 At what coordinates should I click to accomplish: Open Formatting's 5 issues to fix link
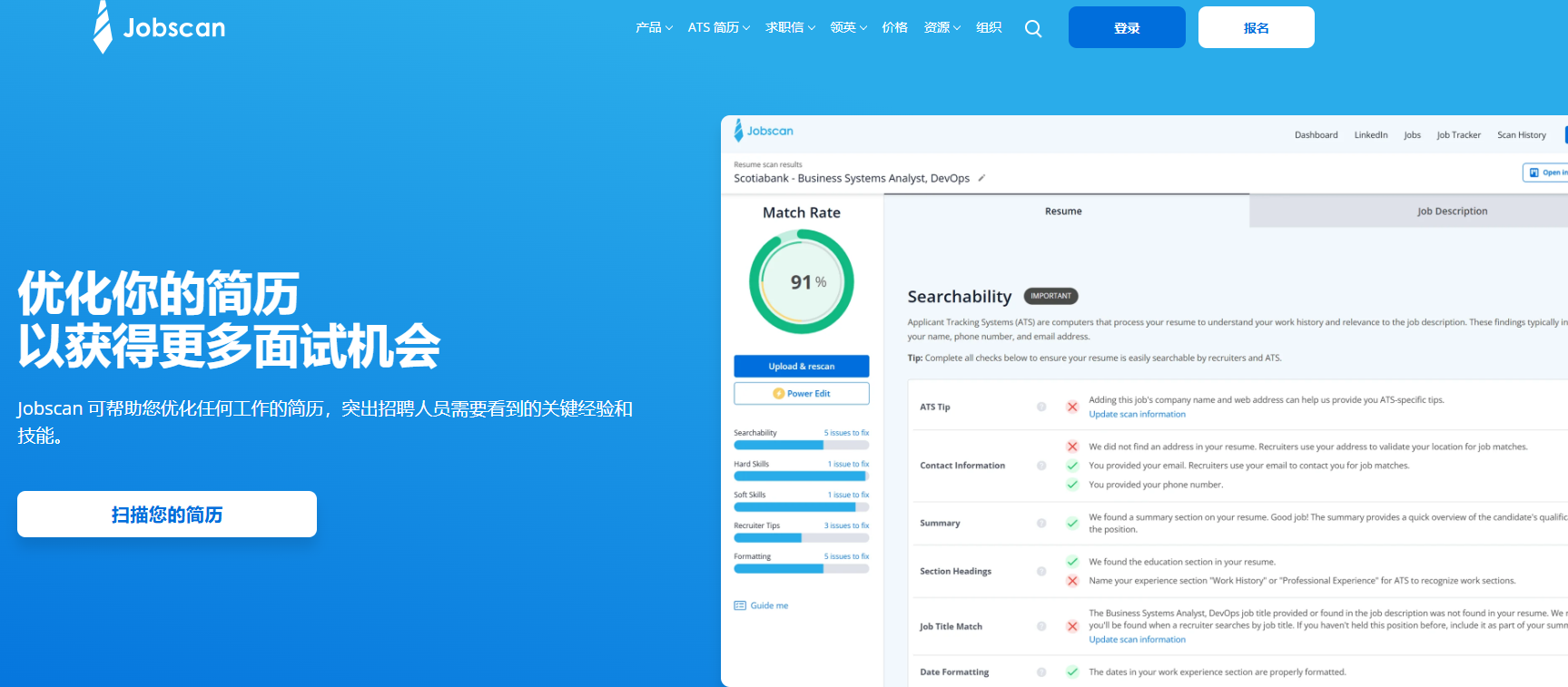tap(846, 556)
